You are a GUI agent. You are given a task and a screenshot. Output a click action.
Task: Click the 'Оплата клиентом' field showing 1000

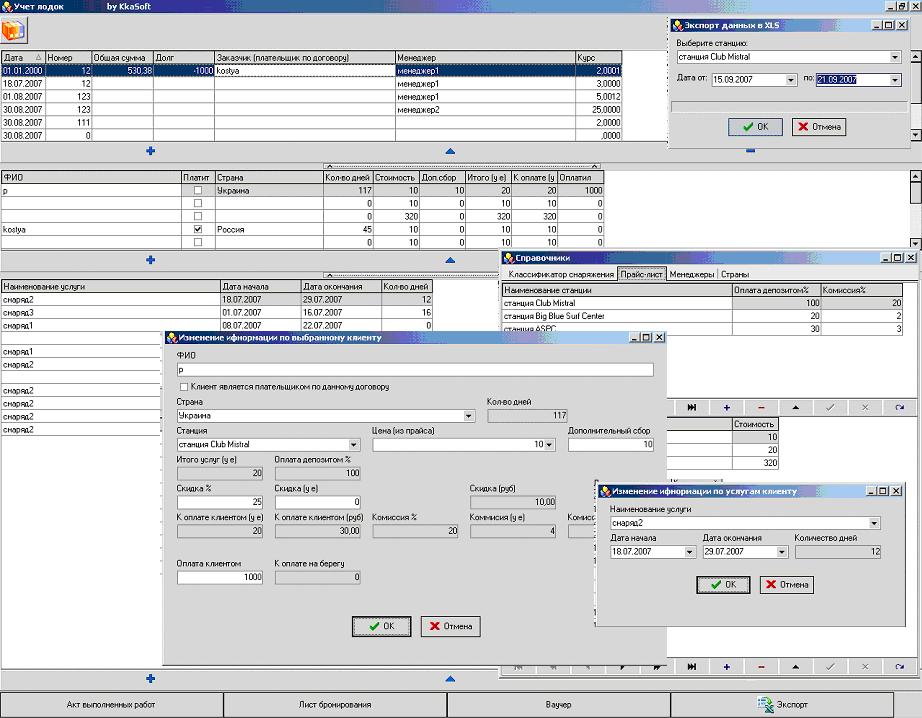tap(220, 577)
